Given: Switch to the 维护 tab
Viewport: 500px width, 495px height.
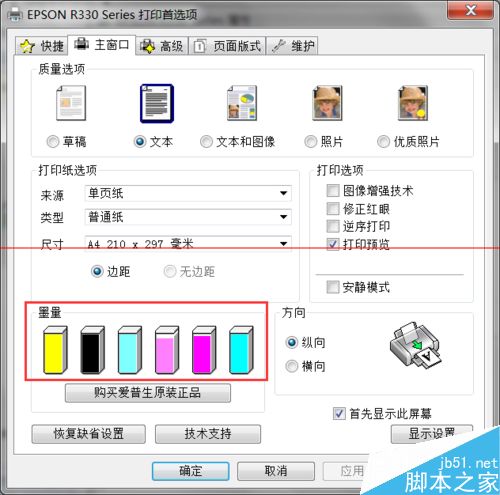Looking at the screenshot, I should [x=292, y=46].
